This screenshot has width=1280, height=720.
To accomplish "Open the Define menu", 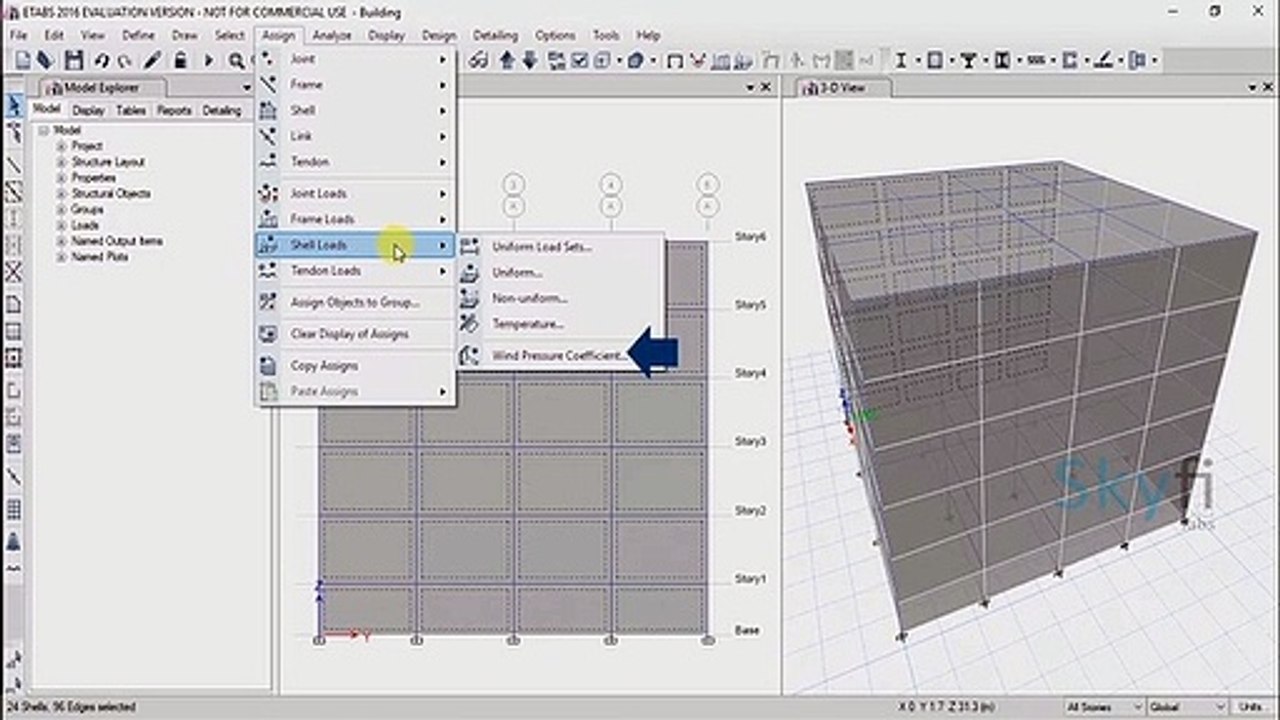I will 138,35.
